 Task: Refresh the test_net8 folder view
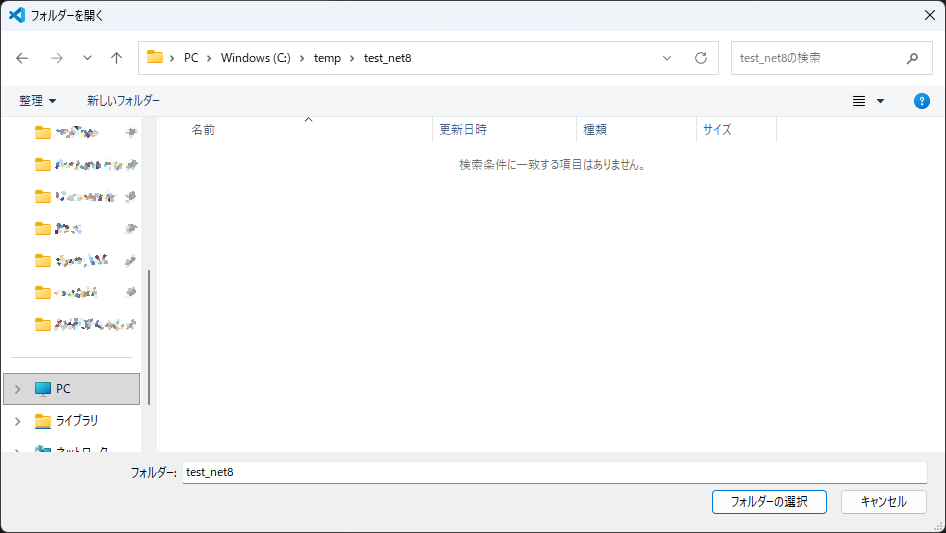700,58
